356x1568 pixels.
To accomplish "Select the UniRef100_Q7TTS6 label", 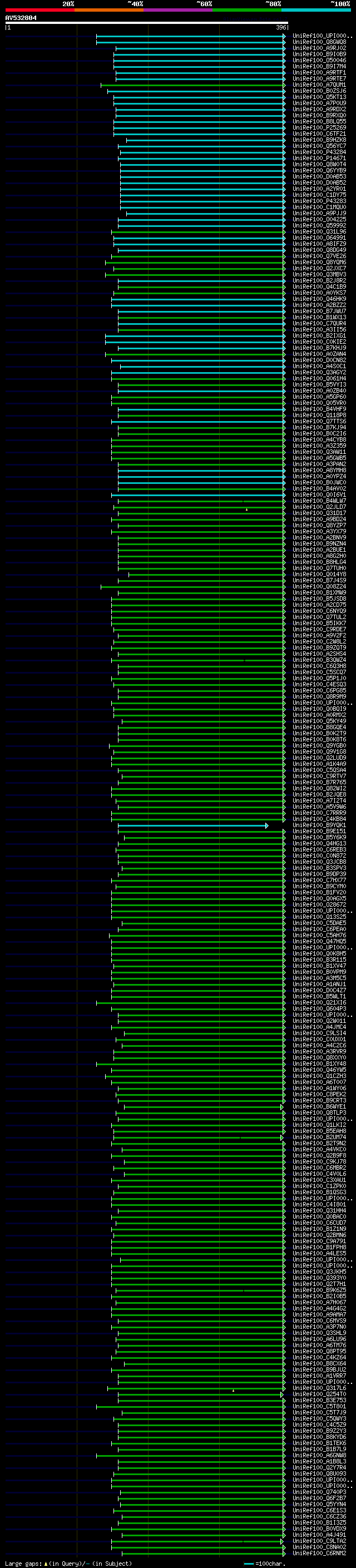I will (319, 422).
